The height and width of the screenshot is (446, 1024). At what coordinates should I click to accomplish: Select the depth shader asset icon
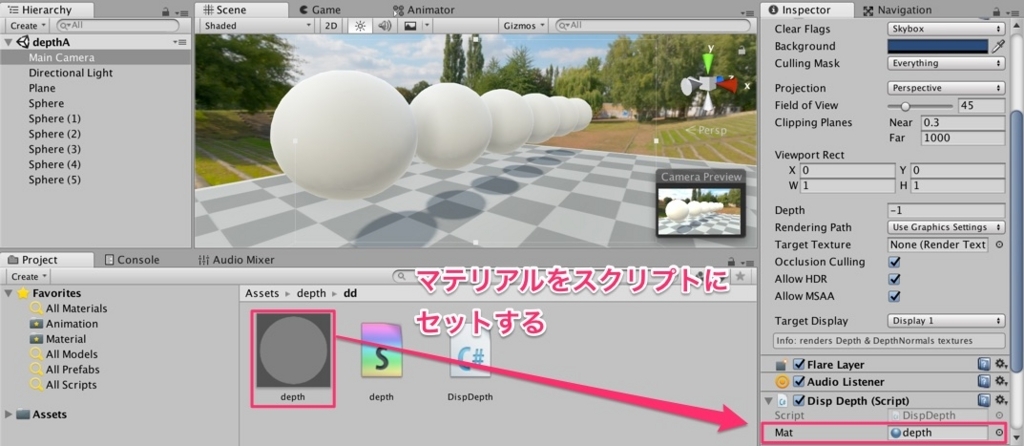pyautogui.click(x=381, y=351)
